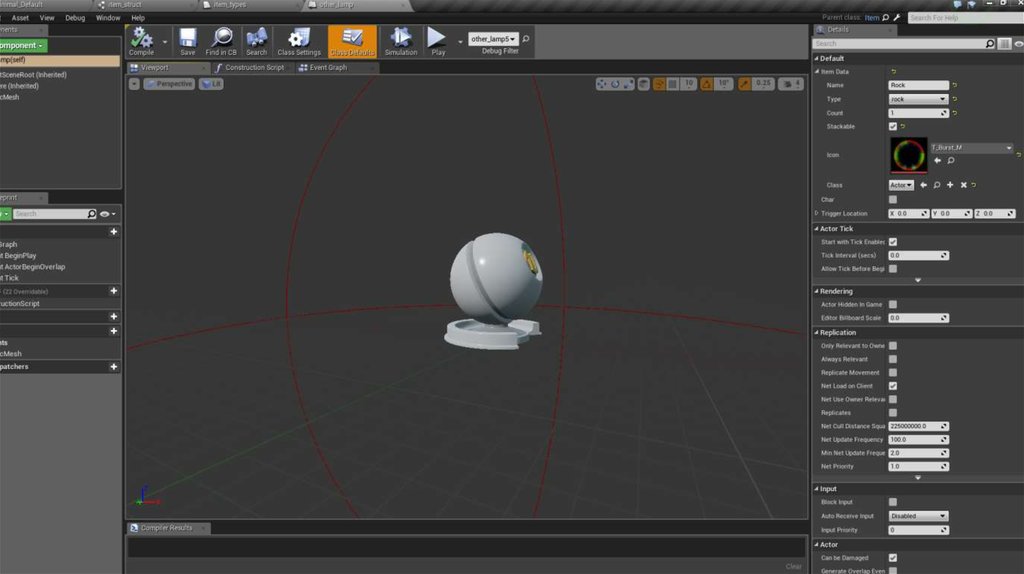The width and height of the screenshot is (1024, 574).
Task: Click the Class Defaults toolbar button
Action: pos(352,41)
